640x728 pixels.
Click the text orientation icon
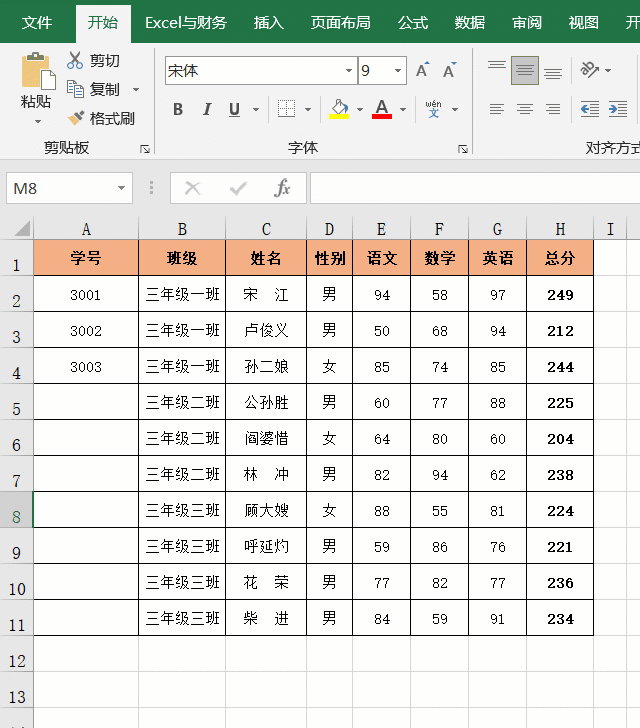tap(590, 70)
